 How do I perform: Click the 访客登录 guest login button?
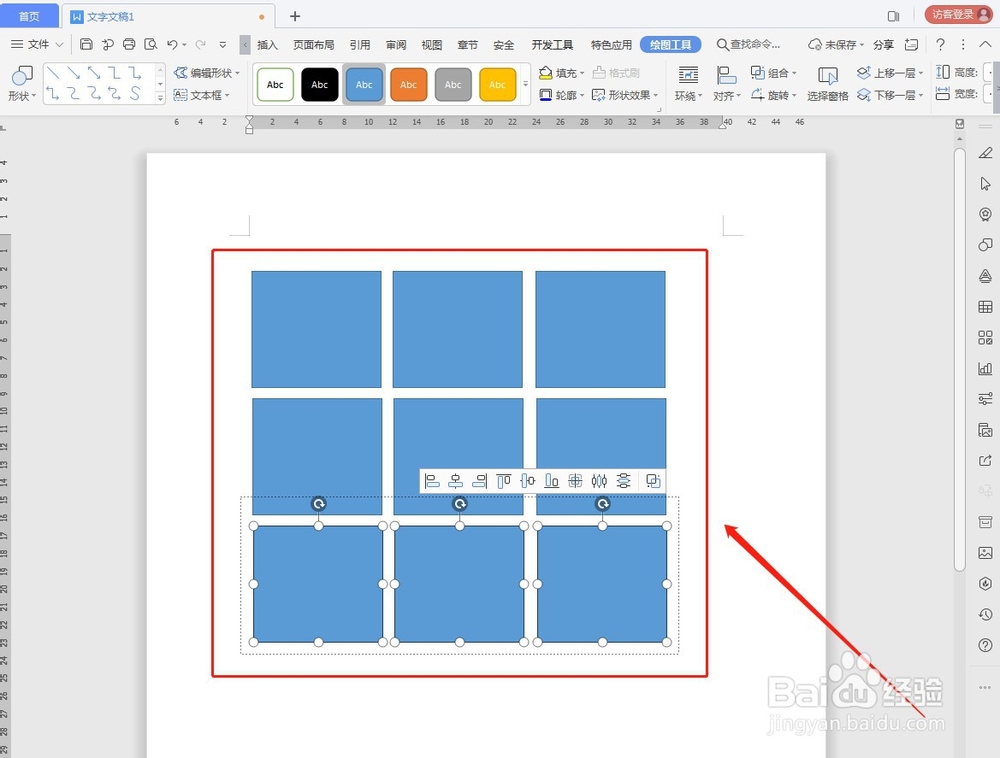click(x=959, y=15)
